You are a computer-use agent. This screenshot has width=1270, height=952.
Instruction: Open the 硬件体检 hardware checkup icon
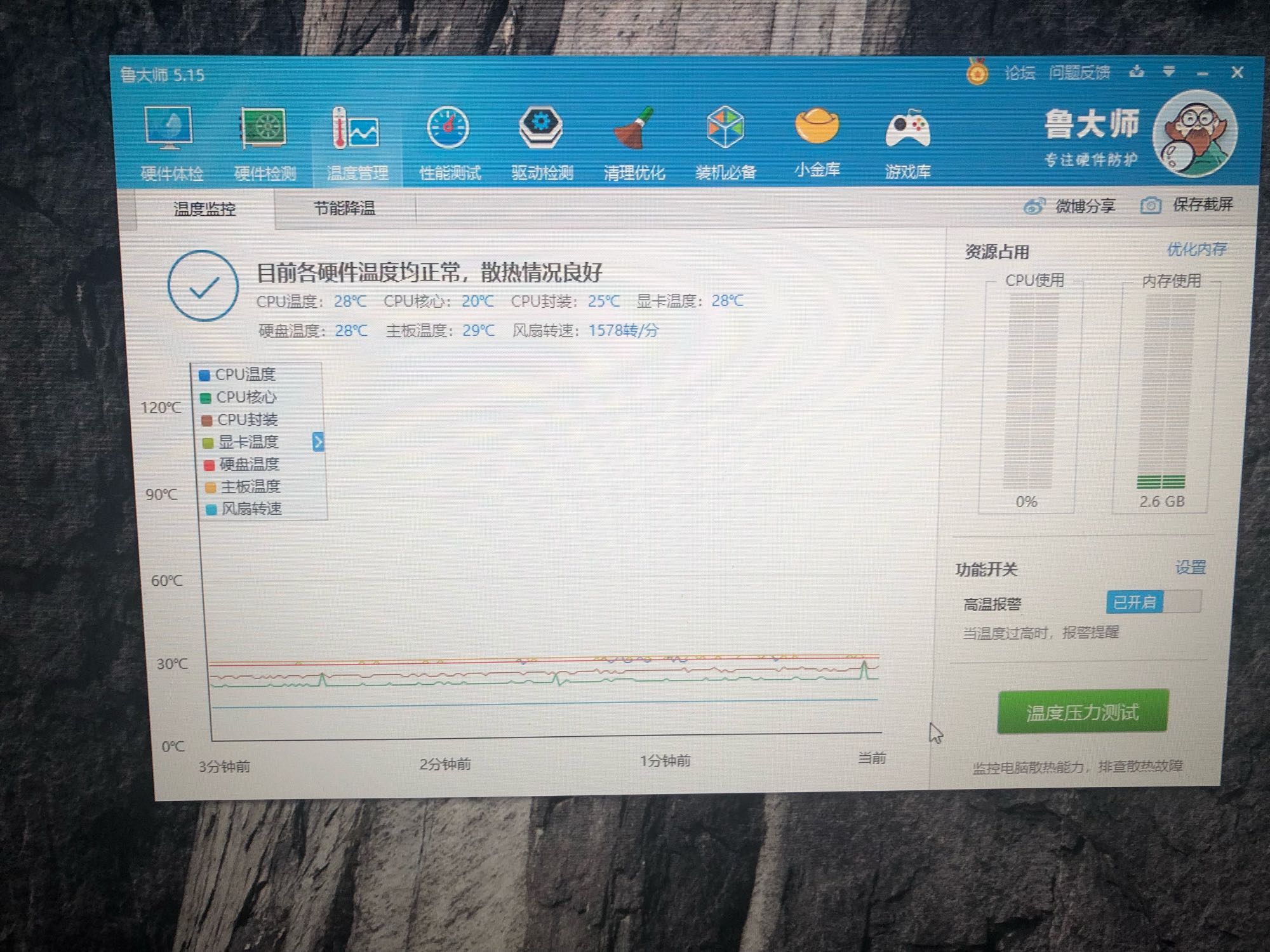tap(169, 129)
